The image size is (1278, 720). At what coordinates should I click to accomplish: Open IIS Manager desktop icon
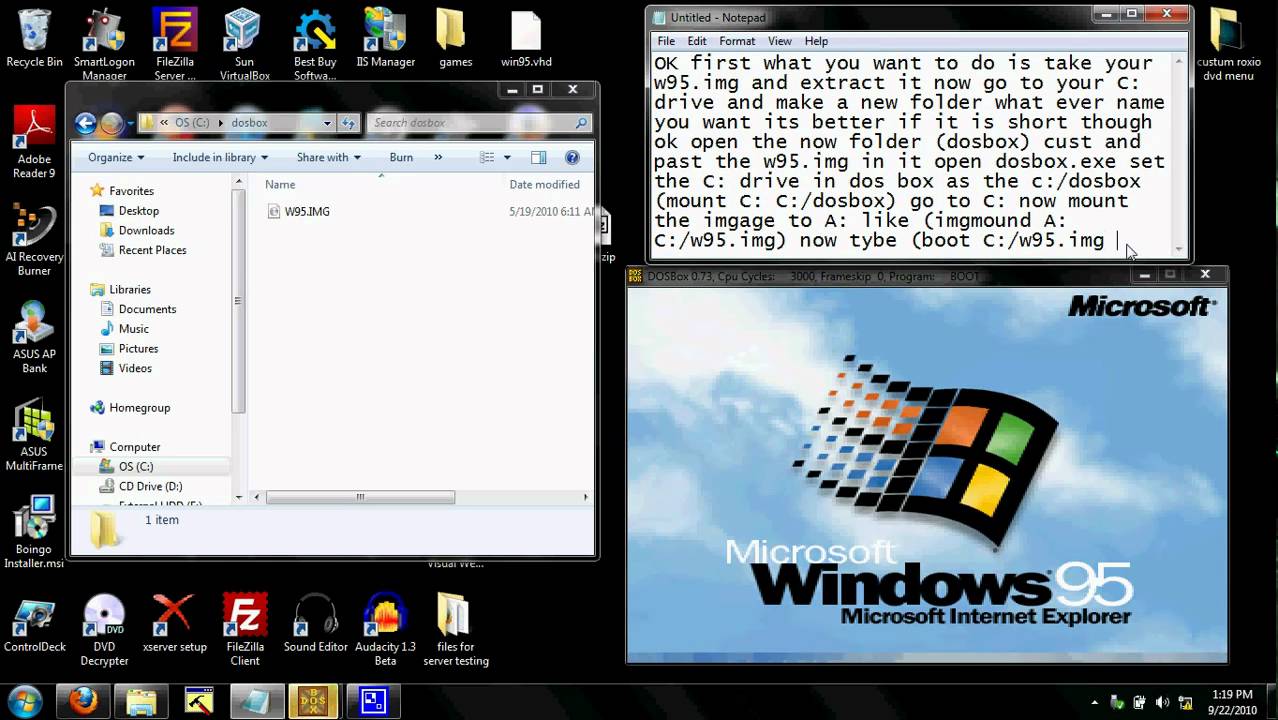(x=385, y=40)
